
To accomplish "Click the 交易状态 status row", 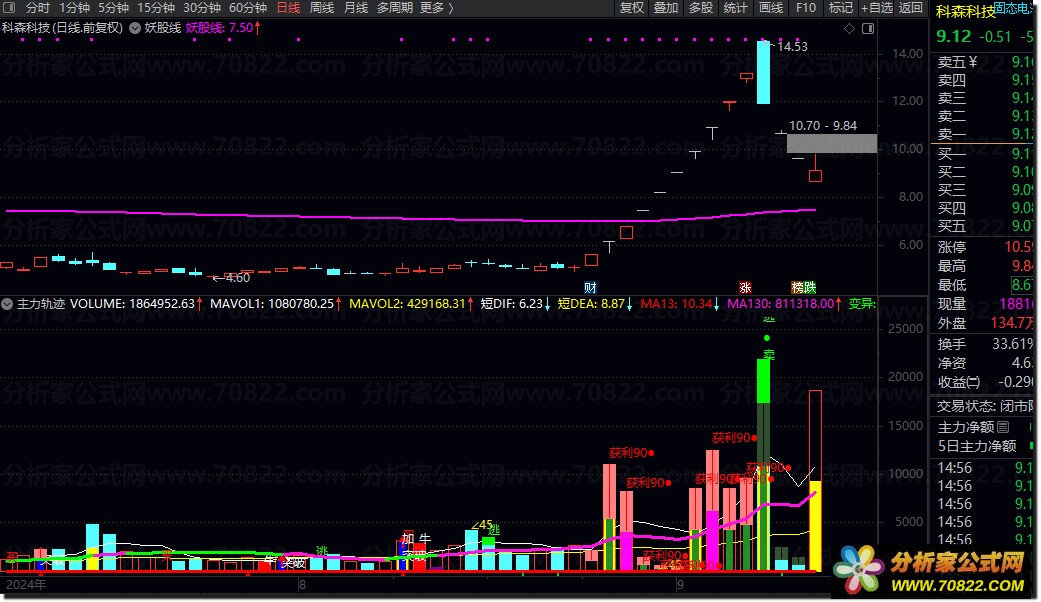I will (x=985, y=406).
